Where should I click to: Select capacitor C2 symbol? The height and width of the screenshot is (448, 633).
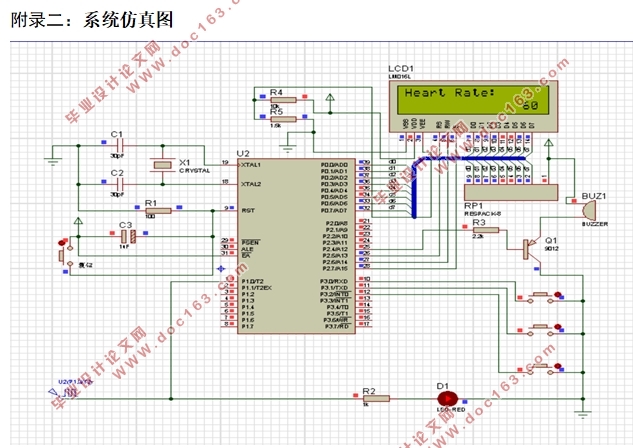[119, 184]
